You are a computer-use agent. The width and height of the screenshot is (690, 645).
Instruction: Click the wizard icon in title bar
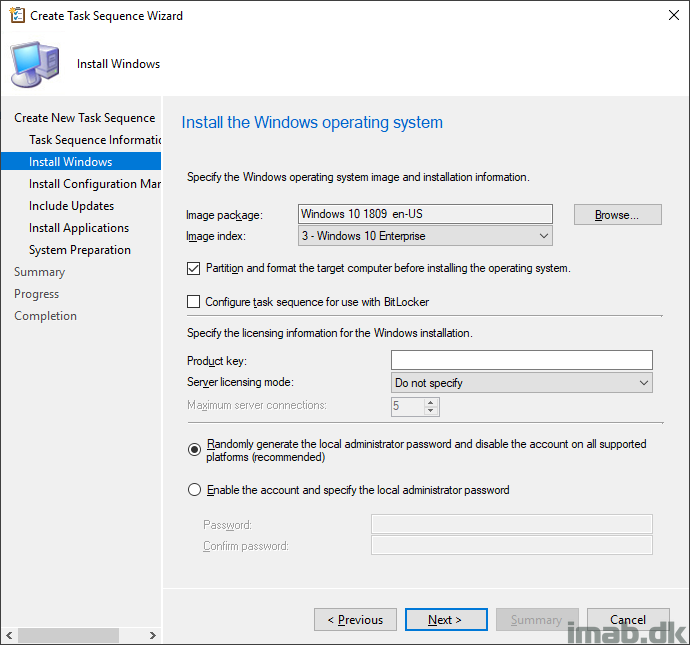pos(17,15)
